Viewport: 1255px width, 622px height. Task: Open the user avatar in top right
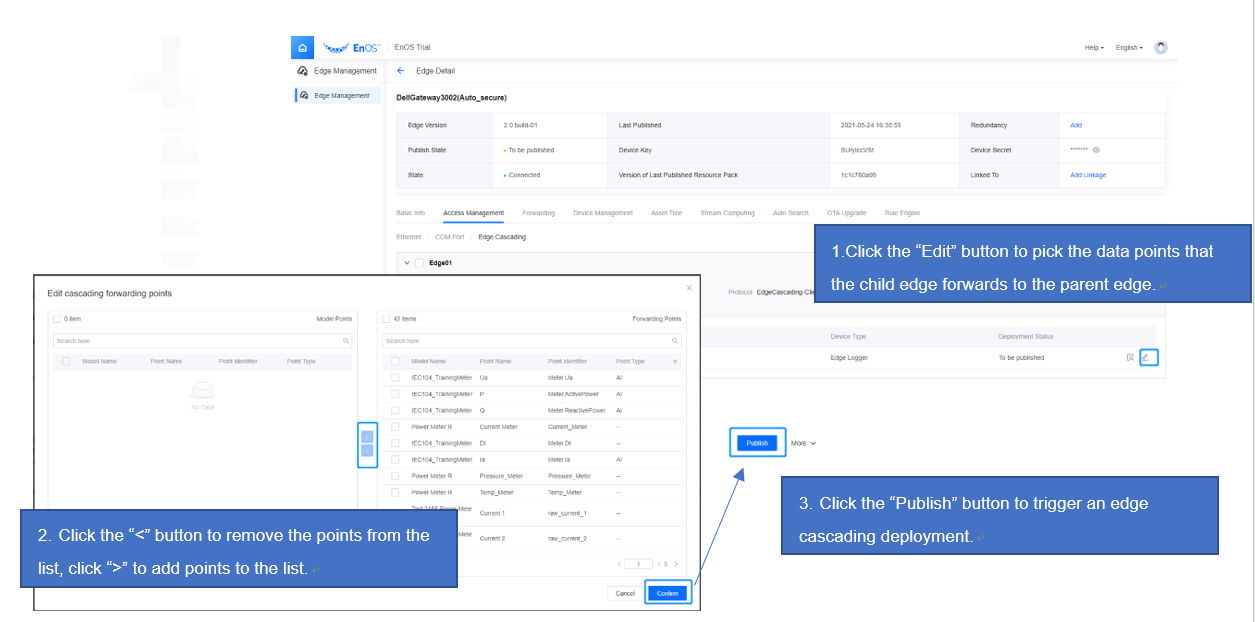[1160, 47]
